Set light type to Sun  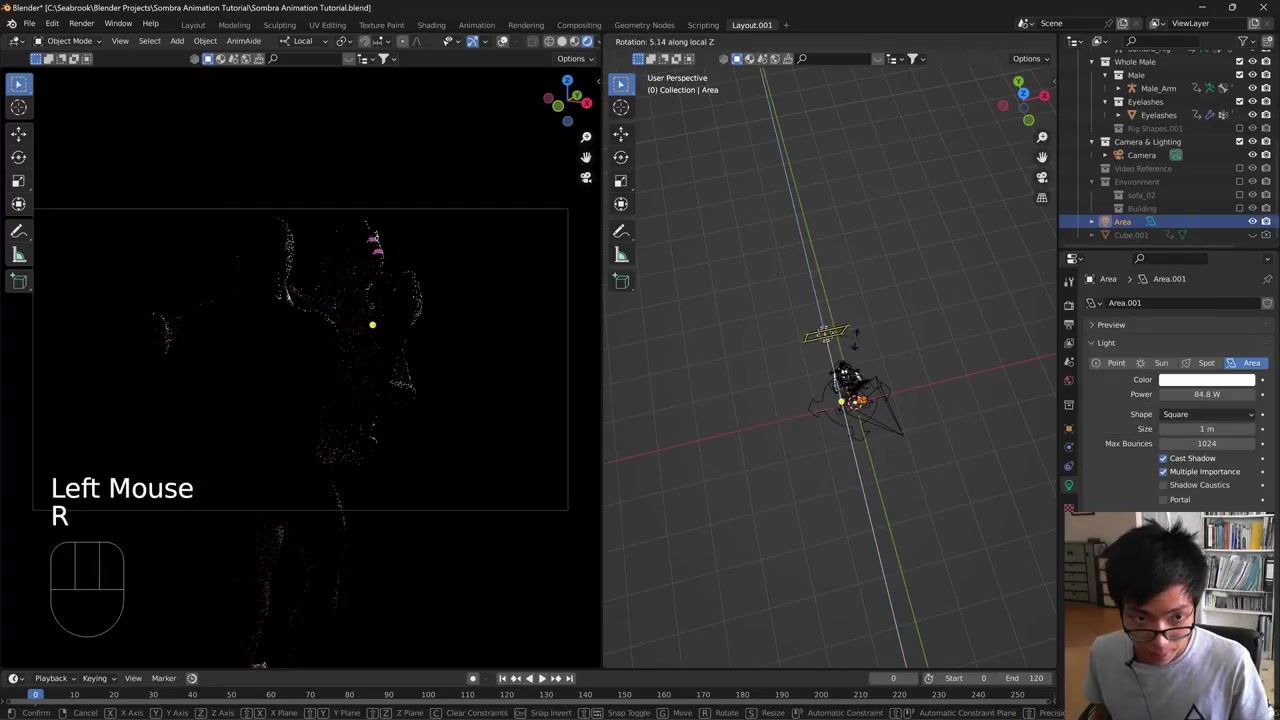tap(1155, 363)
